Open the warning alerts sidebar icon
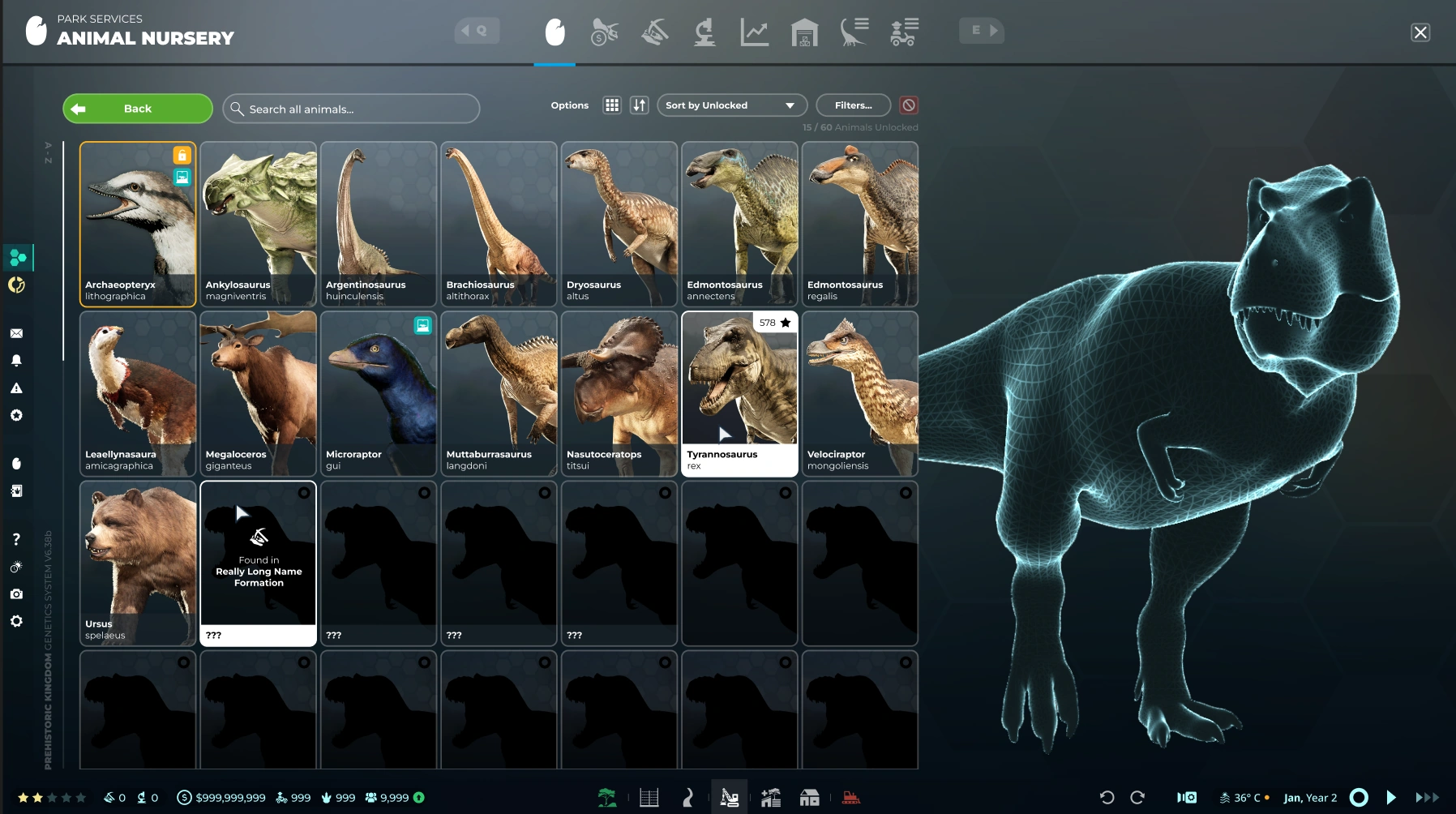The width and height of the screenshot is (1456, 814). click(x=16, y=388)
